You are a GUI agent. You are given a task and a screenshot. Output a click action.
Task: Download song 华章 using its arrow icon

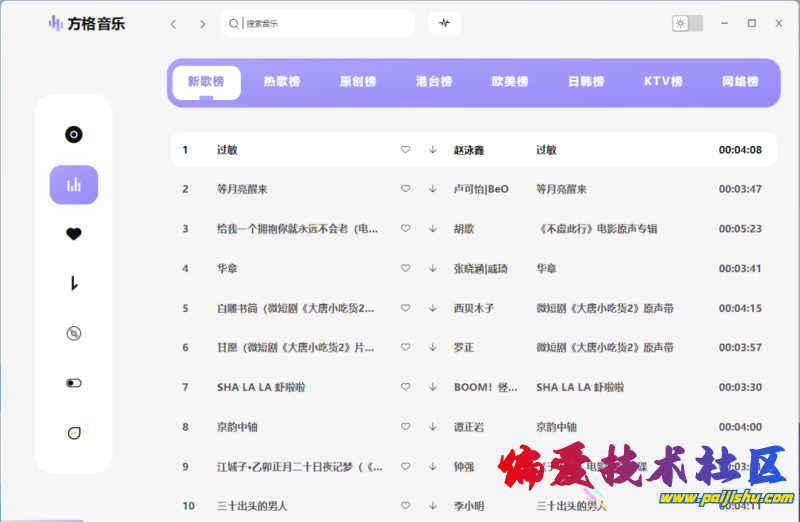coord(432,268)
